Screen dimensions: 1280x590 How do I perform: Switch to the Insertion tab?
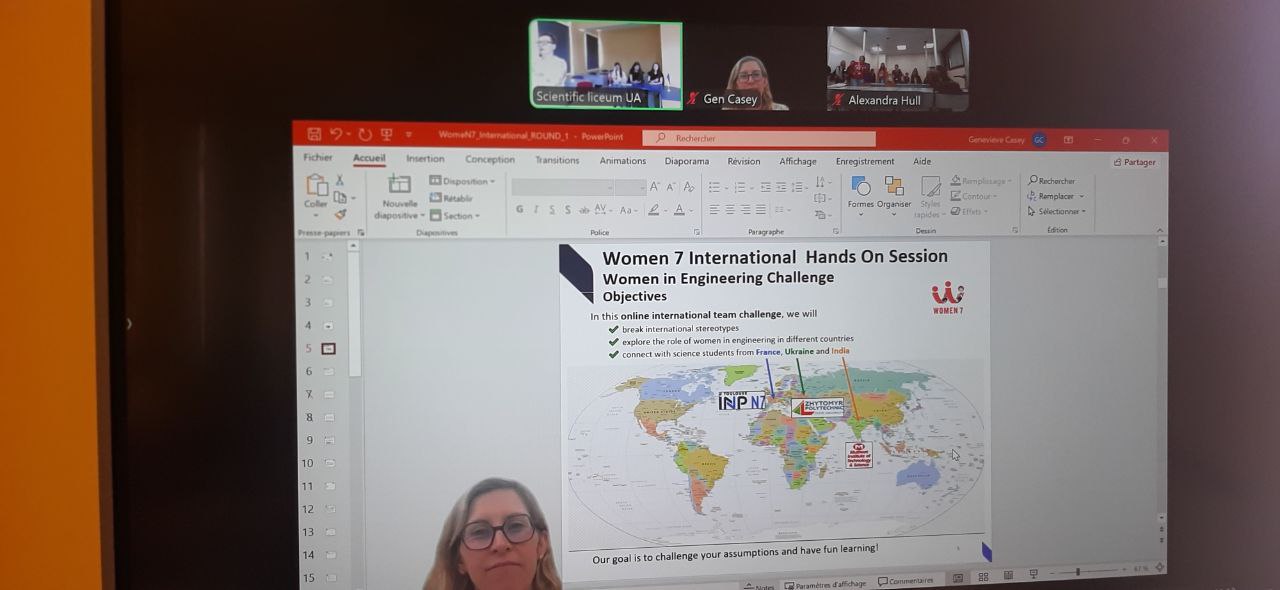click(425, 159)
